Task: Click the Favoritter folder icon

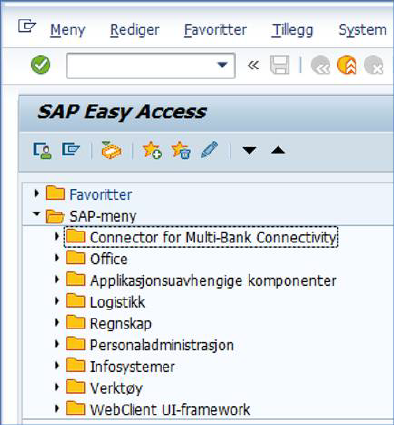Action: pyautogui.click(x=55, y=193)
